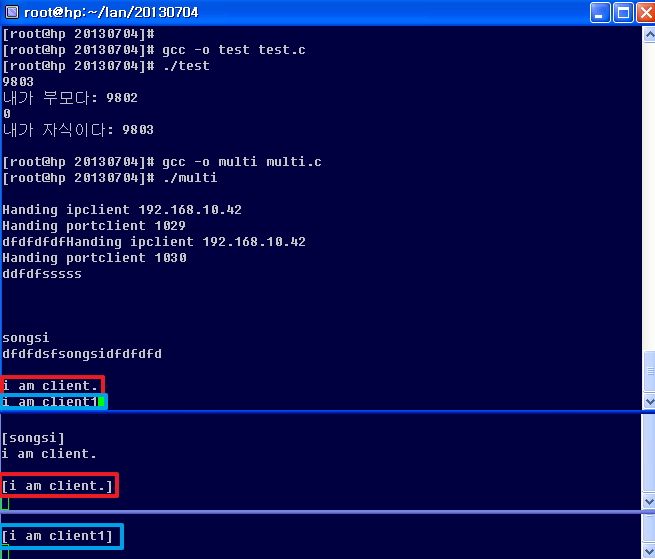This screenshot has width=655, height=559.
Task: Close the root@hp terminal window
Action: point(645,12)
